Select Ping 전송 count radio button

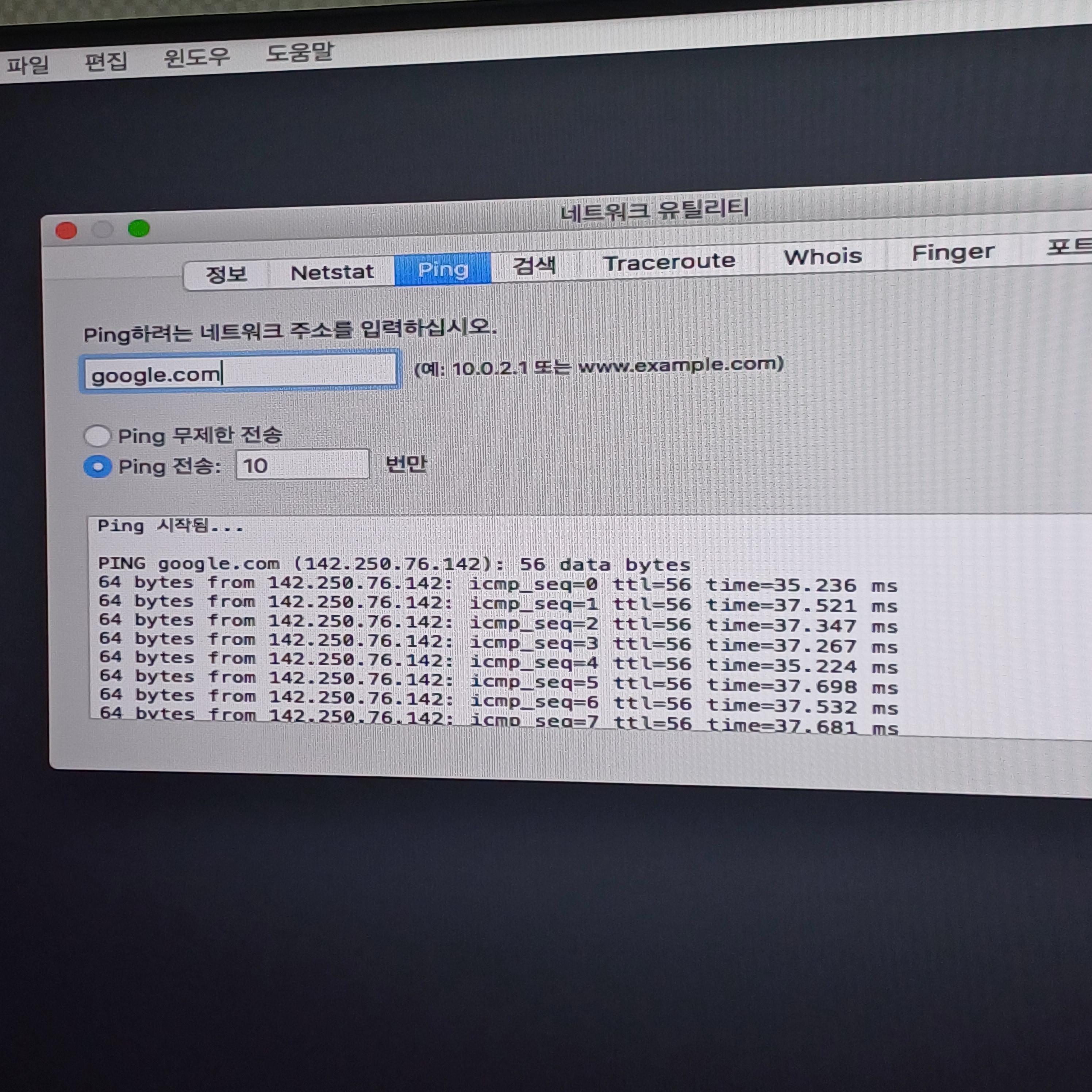97,467
